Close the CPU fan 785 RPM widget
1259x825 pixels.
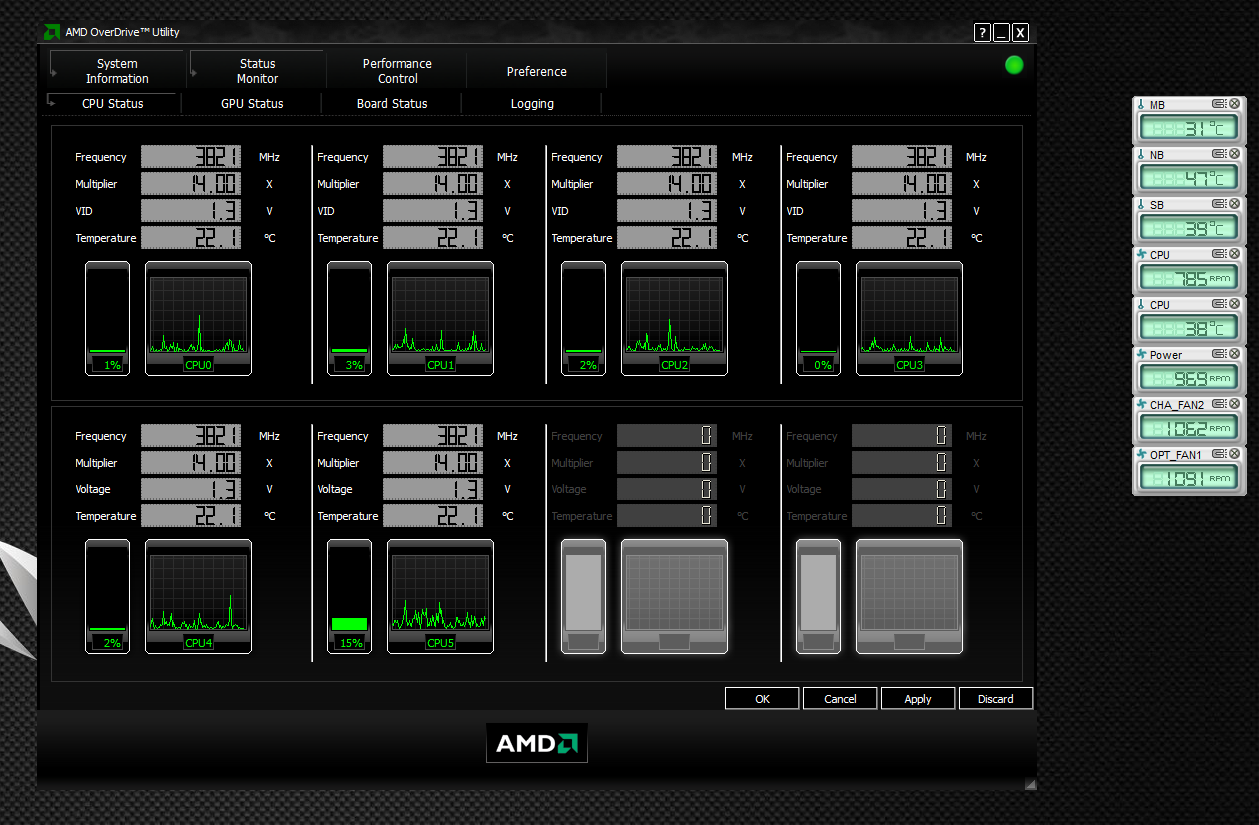click(1234, 254)
